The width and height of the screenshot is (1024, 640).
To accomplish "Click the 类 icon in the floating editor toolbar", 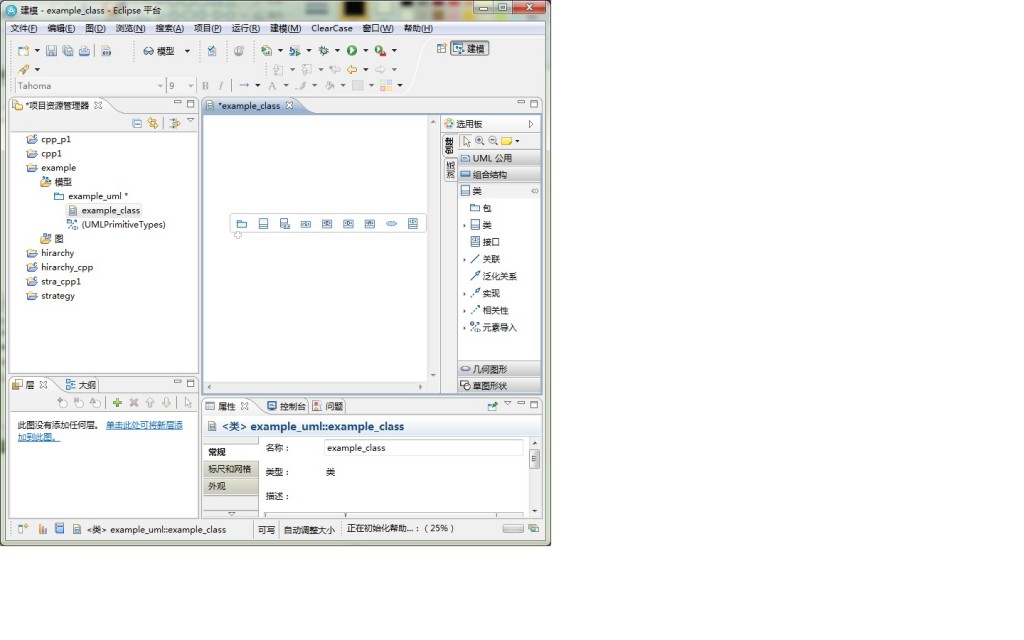I will point(263,223).
